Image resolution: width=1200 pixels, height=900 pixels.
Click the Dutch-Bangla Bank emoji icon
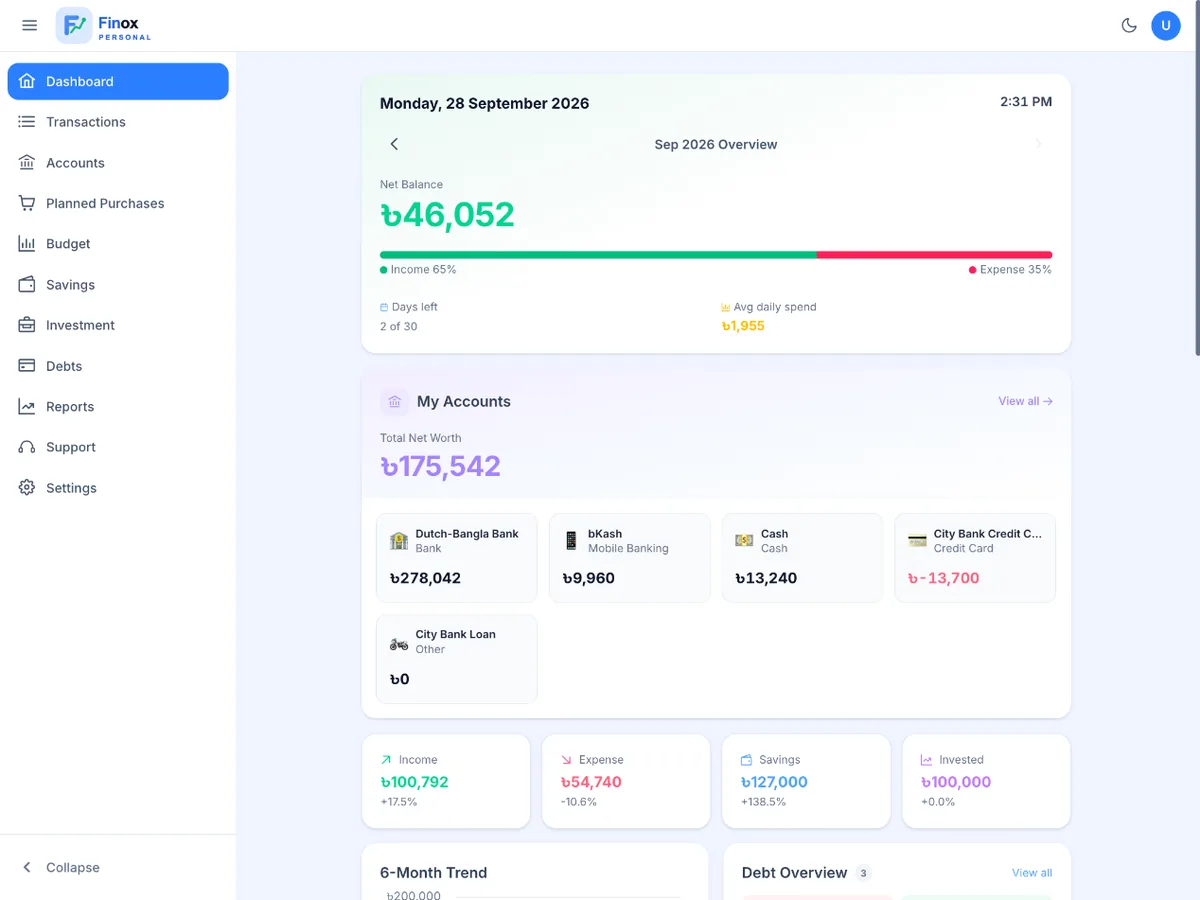pos(399,541)
